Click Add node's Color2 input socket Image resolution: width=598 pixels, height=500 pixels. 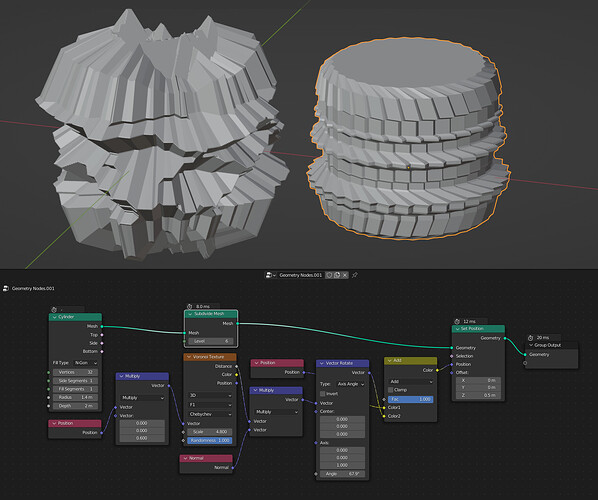coord(384,416)
